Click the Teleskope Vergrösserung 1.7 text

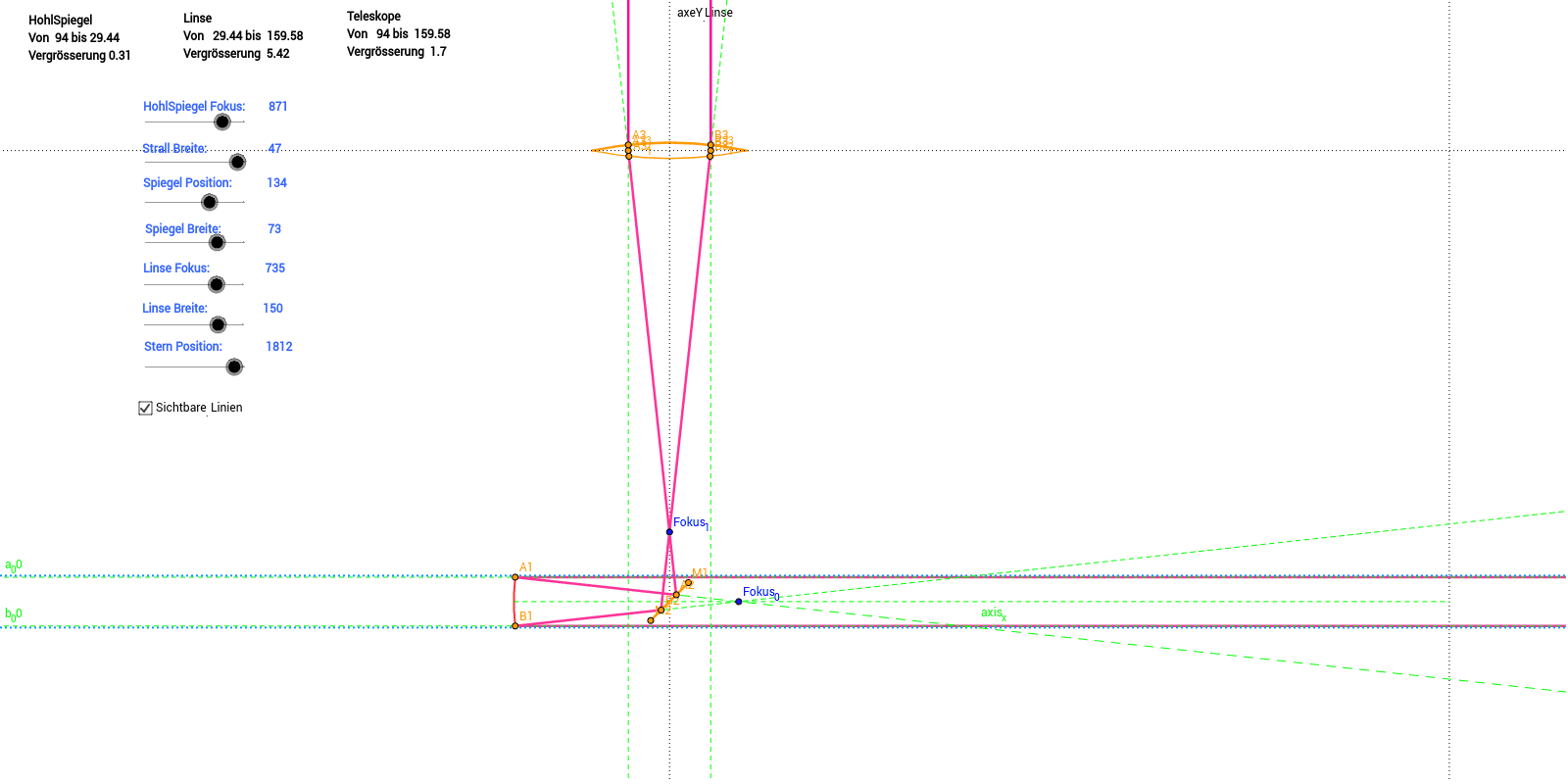point(397,52)
